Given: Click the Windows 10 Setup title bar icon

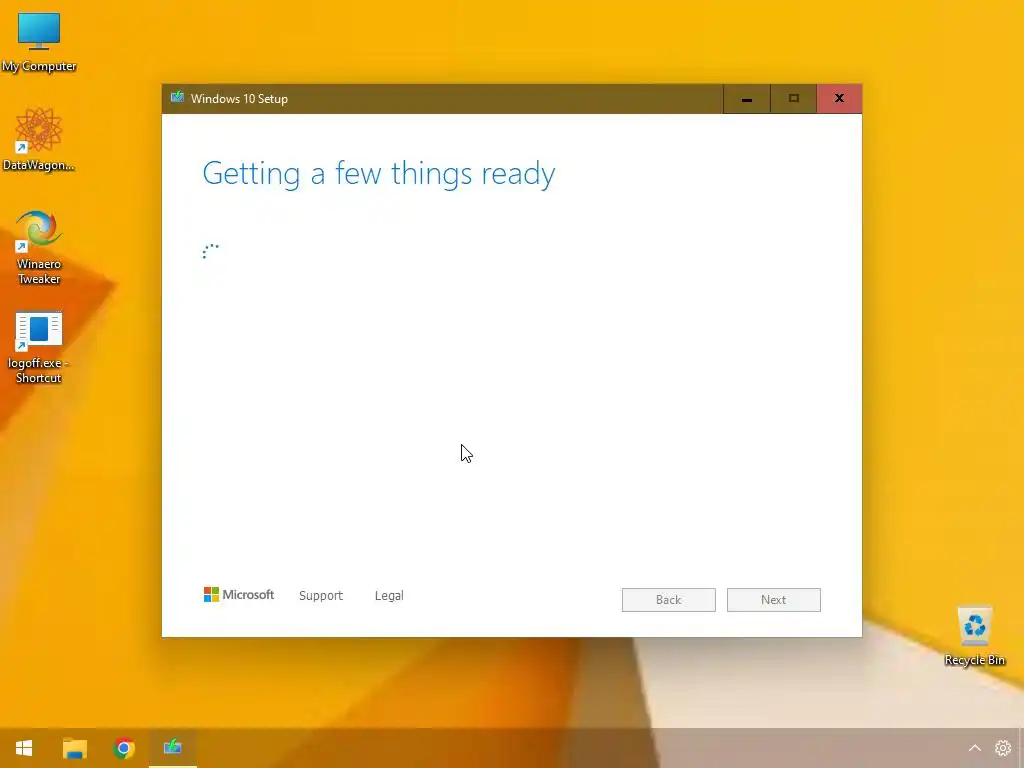Looking at the screenshot, I should (177, 98).
